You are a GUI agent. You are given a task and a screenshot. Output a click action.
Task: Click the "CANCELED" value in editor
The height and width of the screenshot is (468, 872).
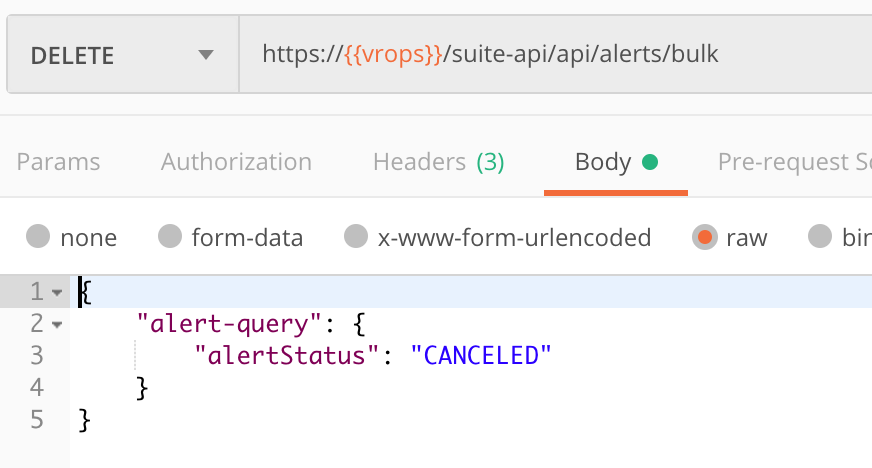[480, 356]
